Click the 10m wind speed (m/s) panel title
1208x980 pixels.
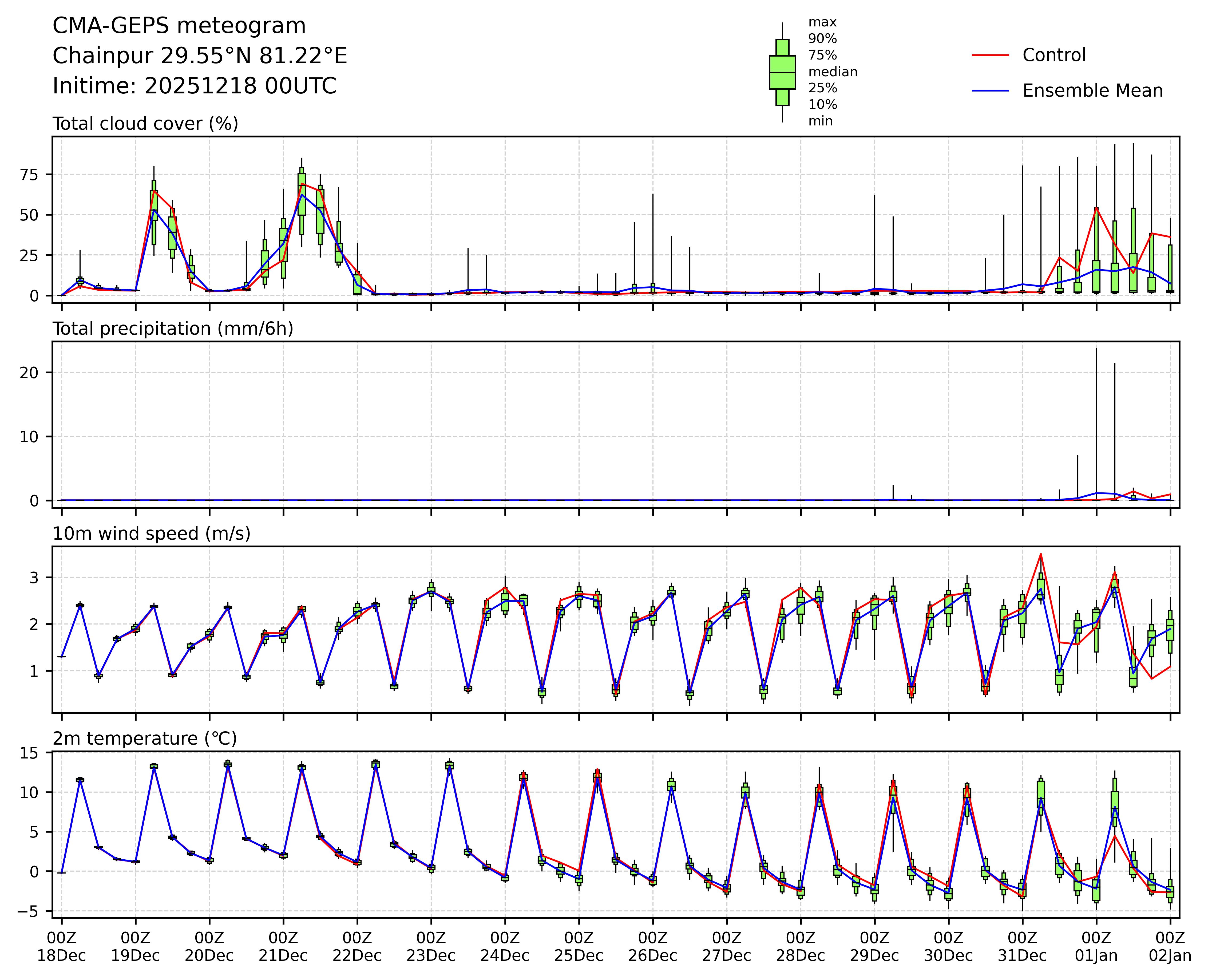point(151,534)
